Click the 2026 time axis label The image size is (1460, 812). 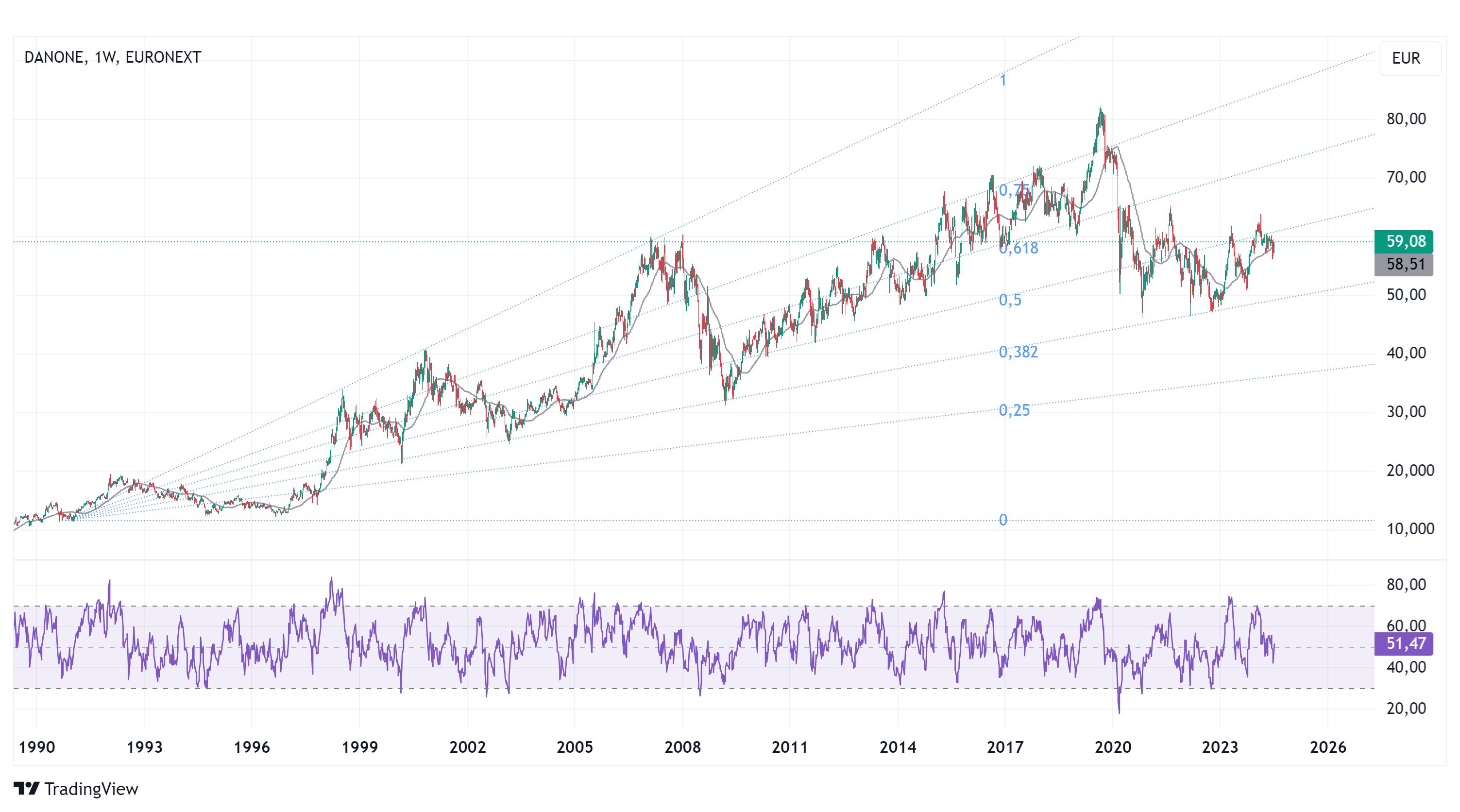[1328, 747]
